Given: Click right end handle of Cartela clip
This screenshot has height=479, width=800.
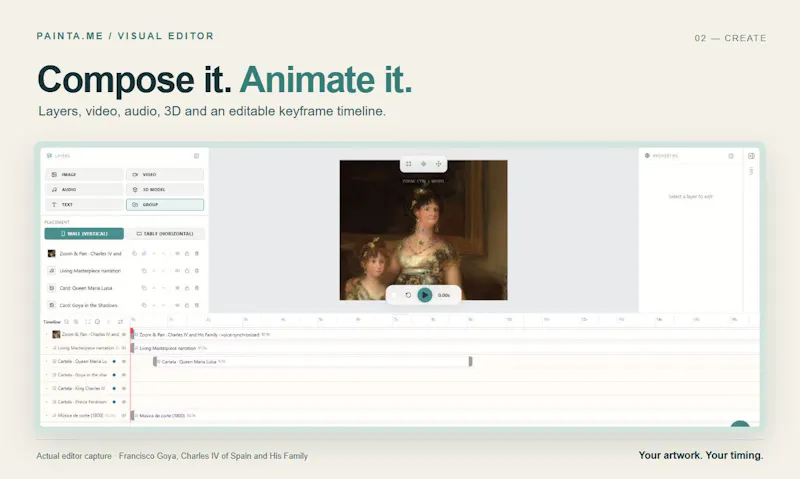Looking at the screenshot, I should coord(470,362).
